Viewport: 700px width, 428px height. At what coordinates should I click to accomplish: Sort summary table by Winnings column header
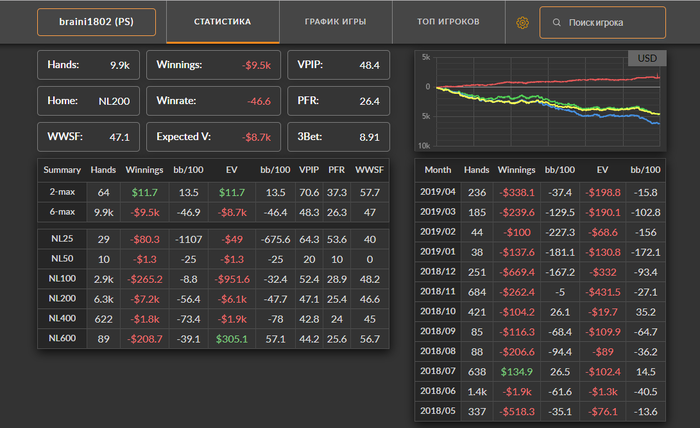pos(144,170)
